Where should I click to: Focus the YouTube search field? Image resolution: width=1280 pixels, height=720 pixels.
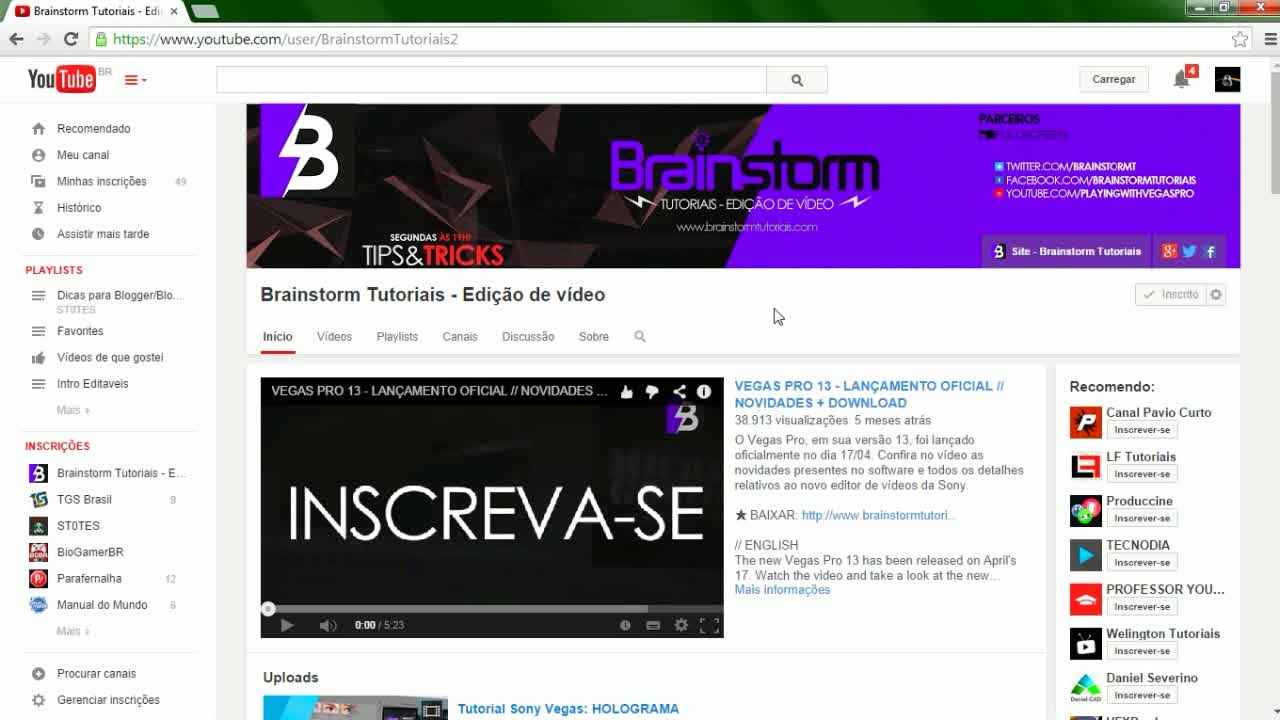click(491, 80)
